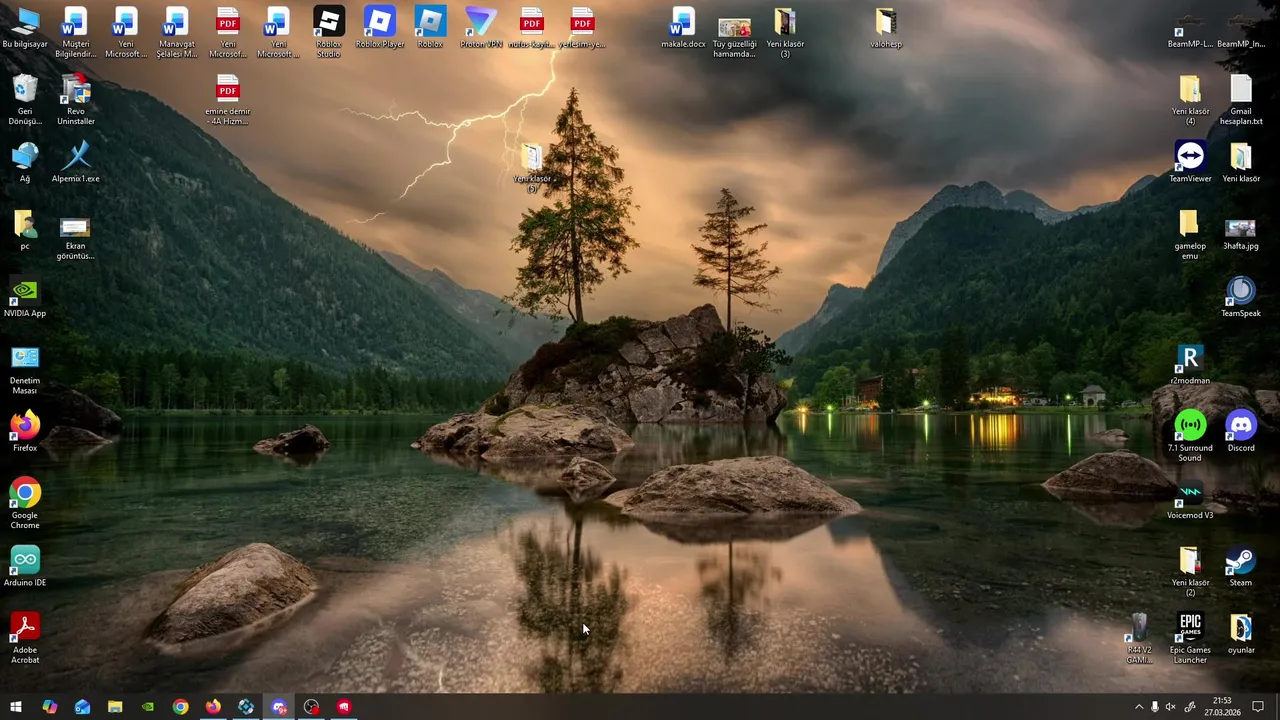Image resolution: width=1280 pixels, height=720 pixels.
Task: Launch Roblox Player shortcut
Action: click(380, 29)
